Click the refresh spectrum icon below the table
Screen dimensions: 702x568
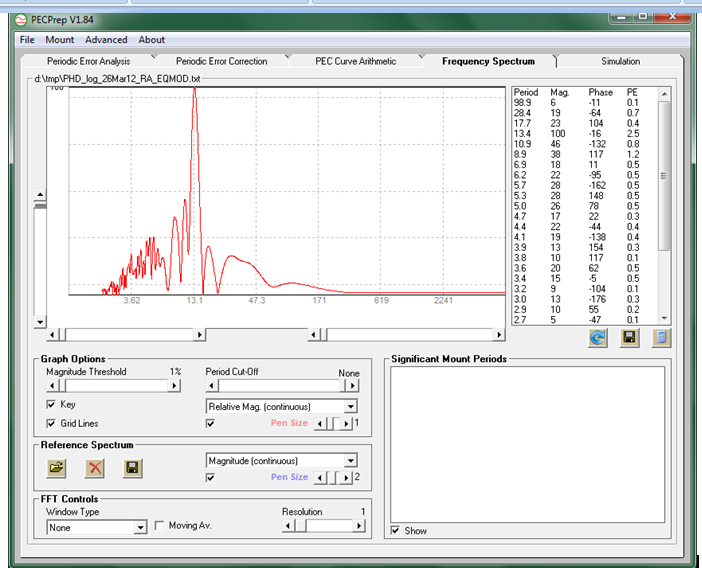(598, 338)
